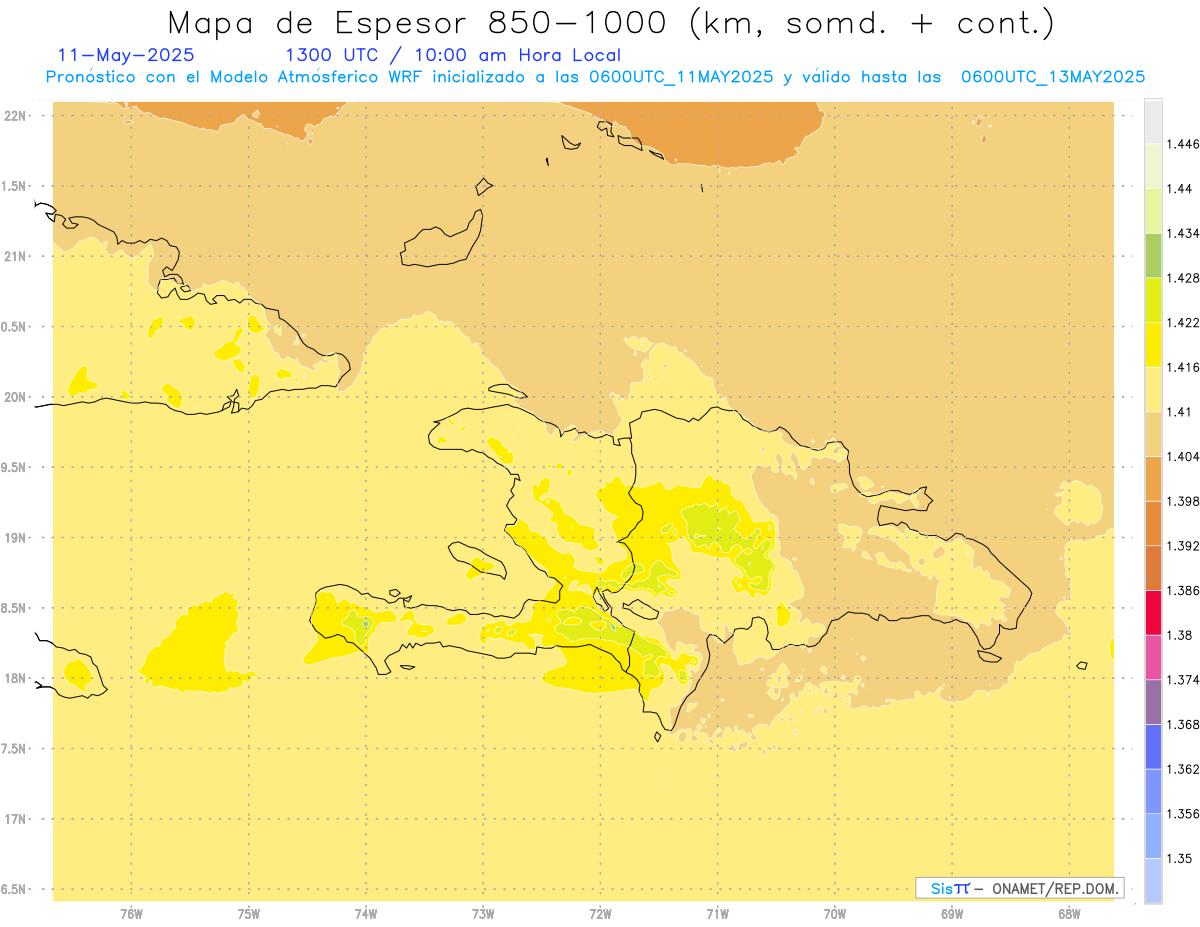Select the yellow-green swatch between 1.422 and 1.428
The height and width of the screenshot is (927, 1200).
point(1153,300)
